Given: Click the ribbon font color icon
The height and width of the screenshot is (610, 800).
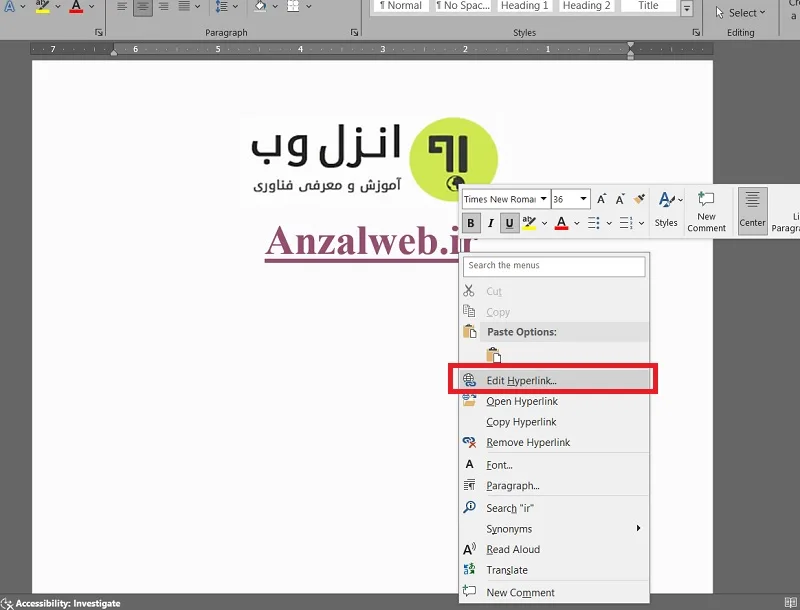Looking at the screenshot, I should (76, 6).
